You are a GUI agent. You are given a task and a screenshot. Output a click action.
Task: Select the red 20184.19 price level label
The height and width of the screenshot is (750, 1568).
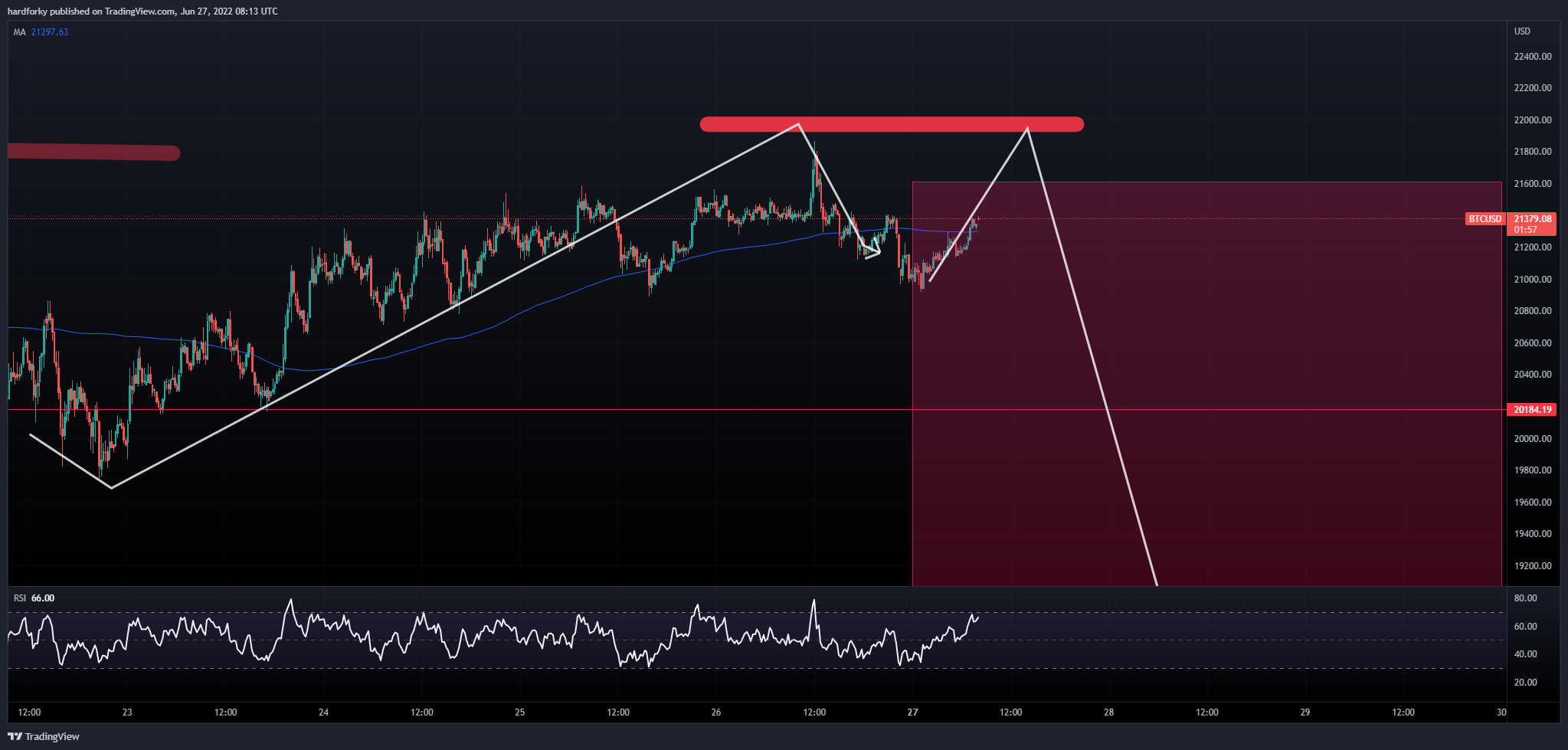click(1532, 410)
